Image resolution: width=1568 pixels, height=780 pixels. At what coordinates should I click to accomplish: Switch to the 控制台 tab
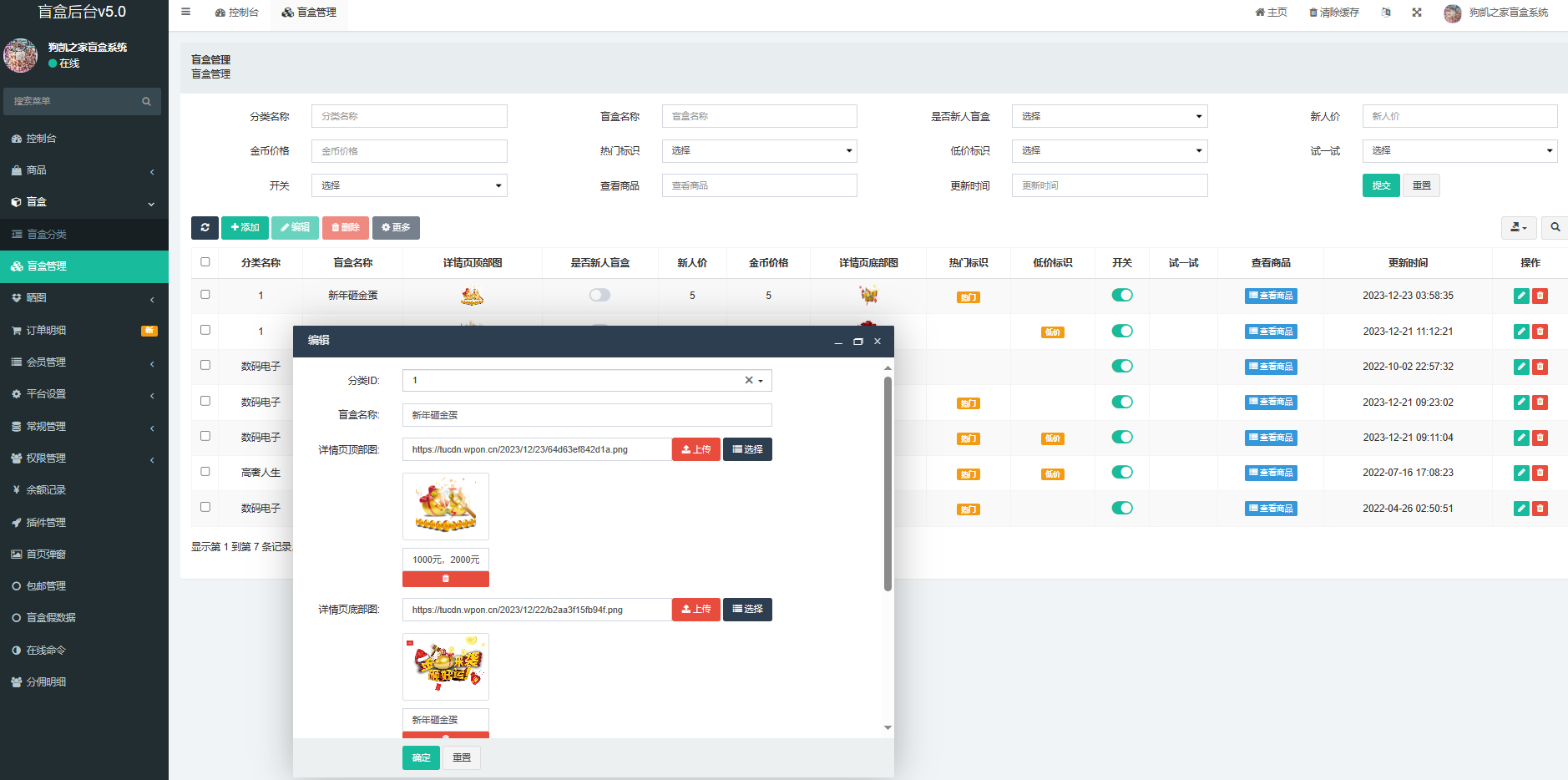pyautogui.click(x=237, y=13)
